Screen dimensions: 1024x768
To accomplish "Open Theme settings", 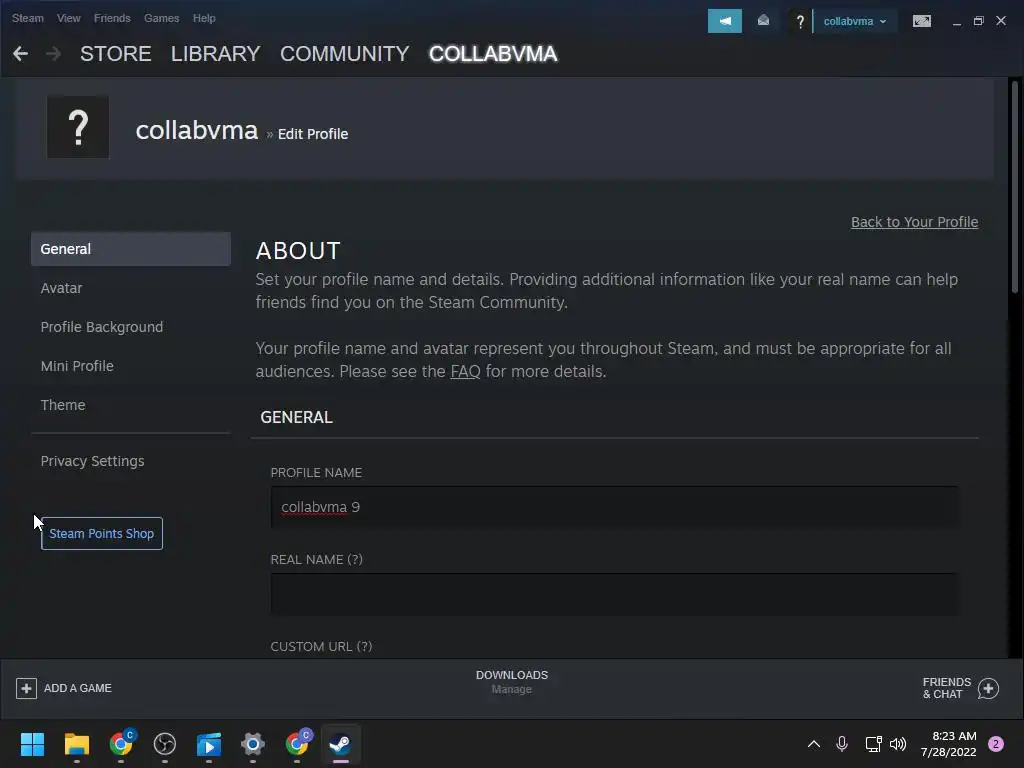I will click(63, 405).
